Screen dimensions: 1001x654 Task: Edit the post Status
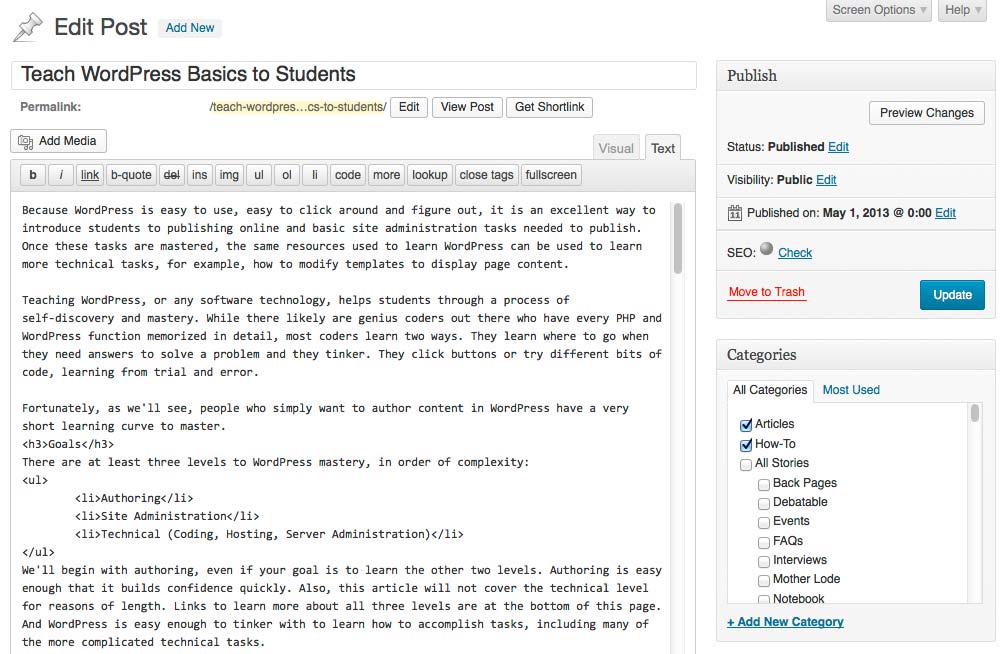pos(838,147)
